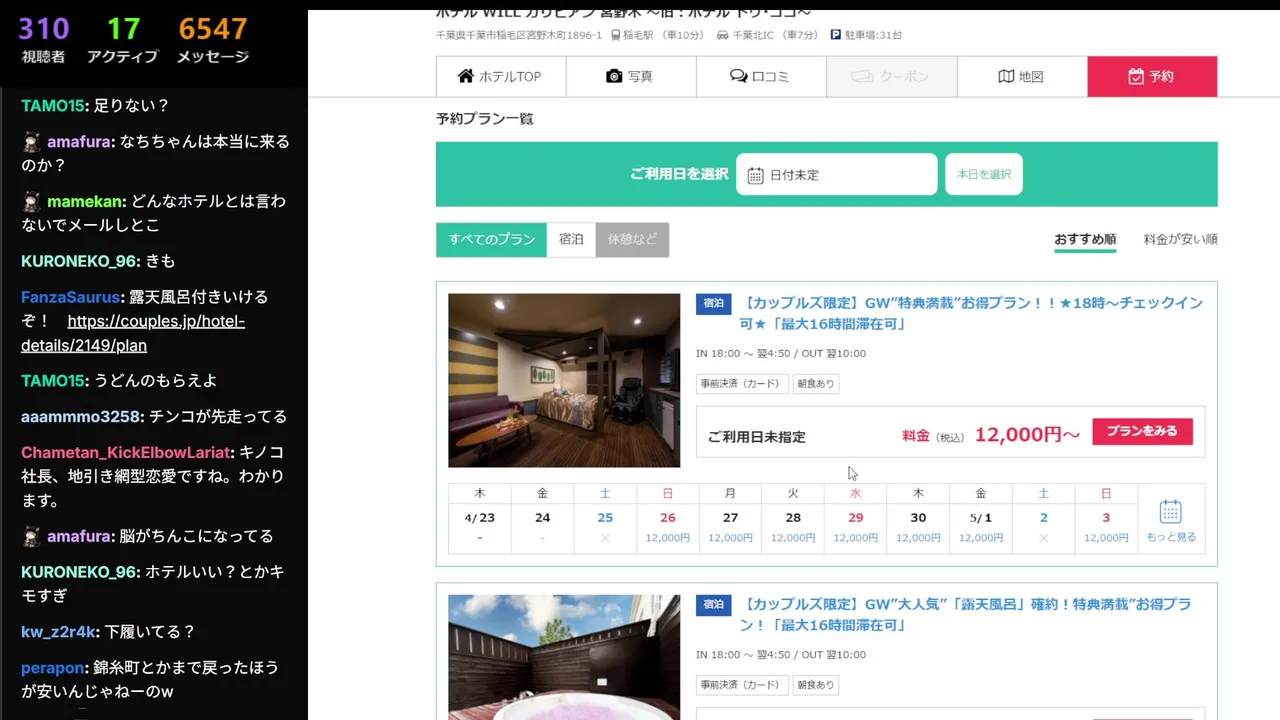Click the ご利用日未指定 label
Screen dimensions: 1280x720
click(x=756, y=437)
